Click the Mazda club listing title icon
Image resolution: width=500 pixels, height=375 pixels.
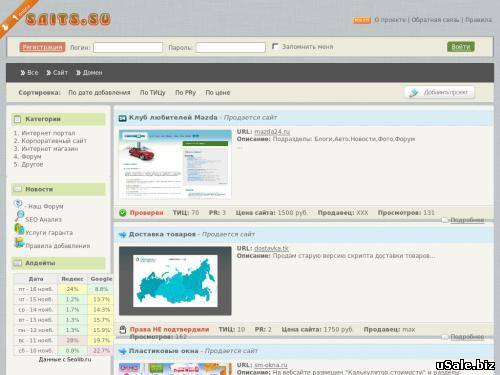click(x=122, y=118)
